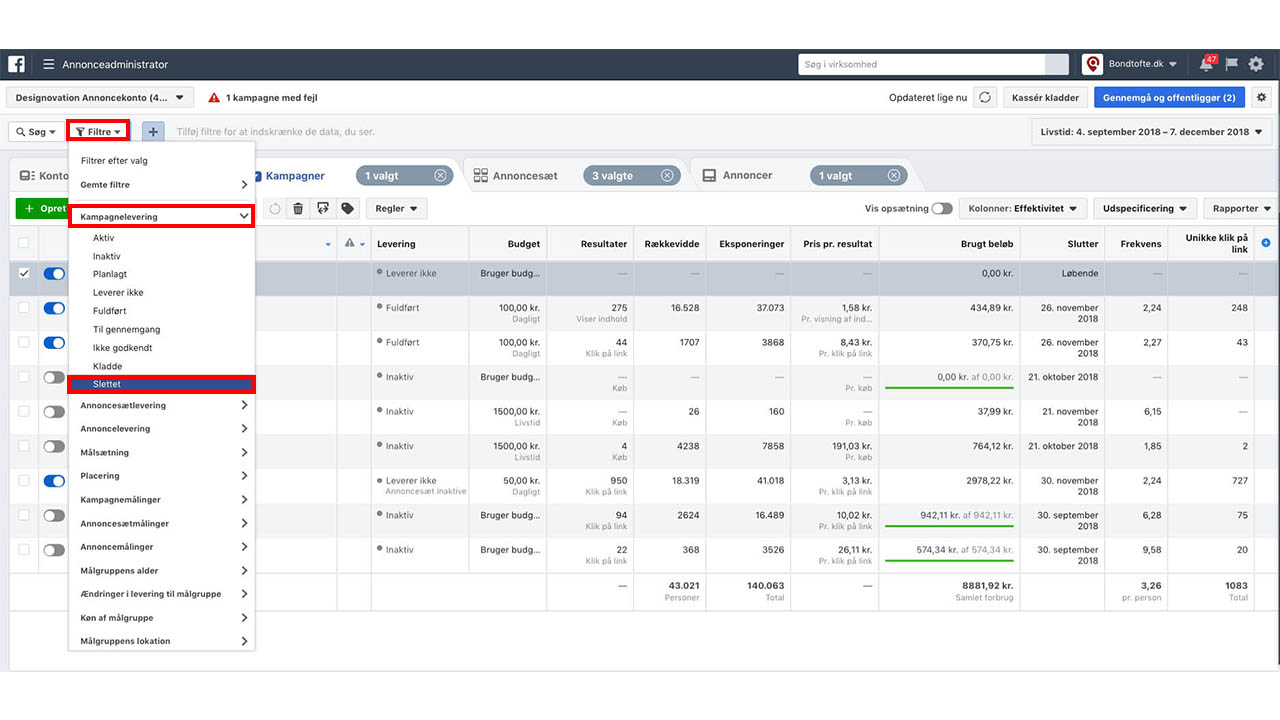Viewport: 1280px width, 720px height.
Task: Click the tag icon in toolbar
Action: [x=347, y=209]
